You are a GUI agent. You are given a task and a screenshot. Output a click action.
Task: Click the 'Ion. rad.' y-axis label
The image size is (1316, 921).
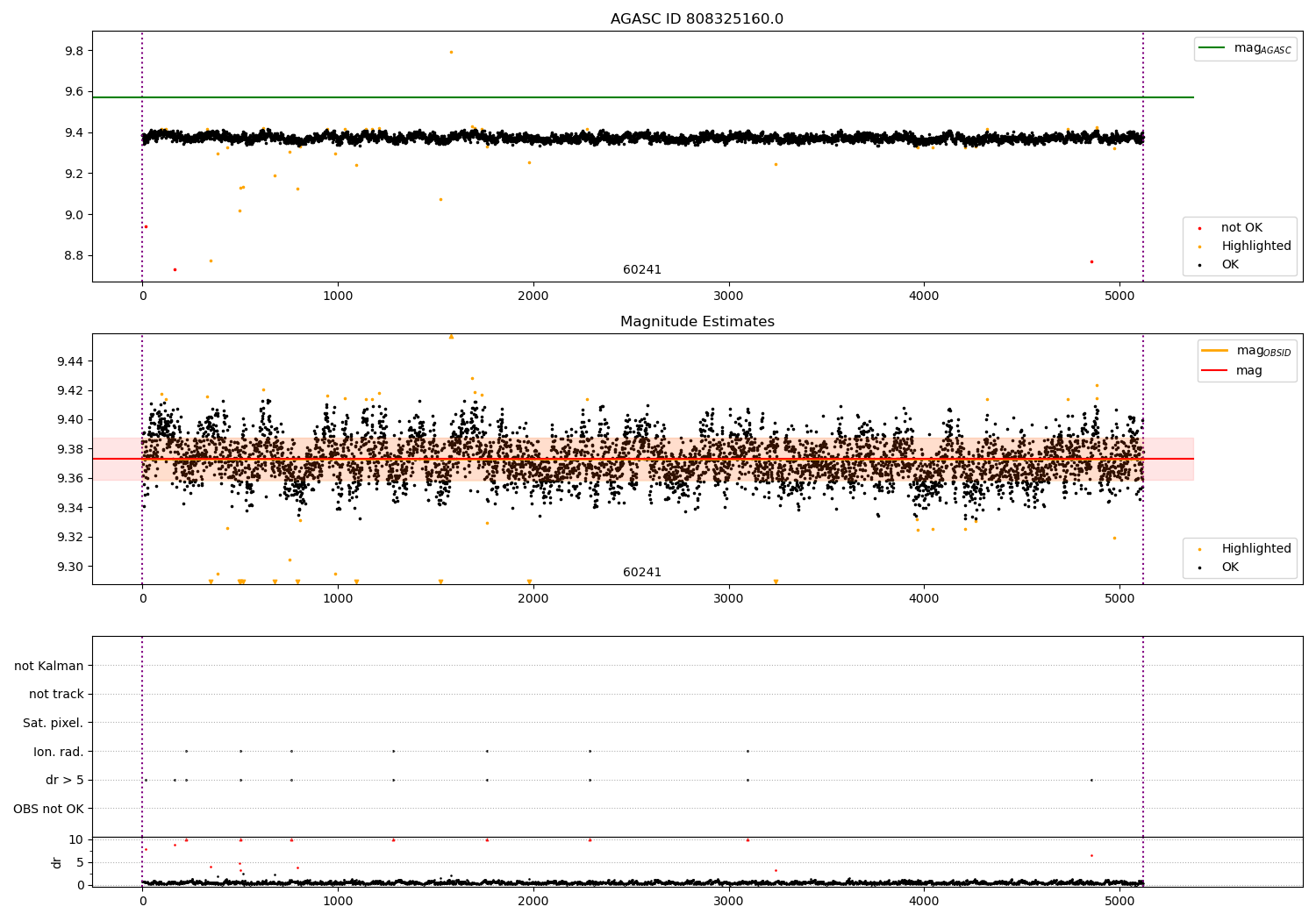[58, 752]
